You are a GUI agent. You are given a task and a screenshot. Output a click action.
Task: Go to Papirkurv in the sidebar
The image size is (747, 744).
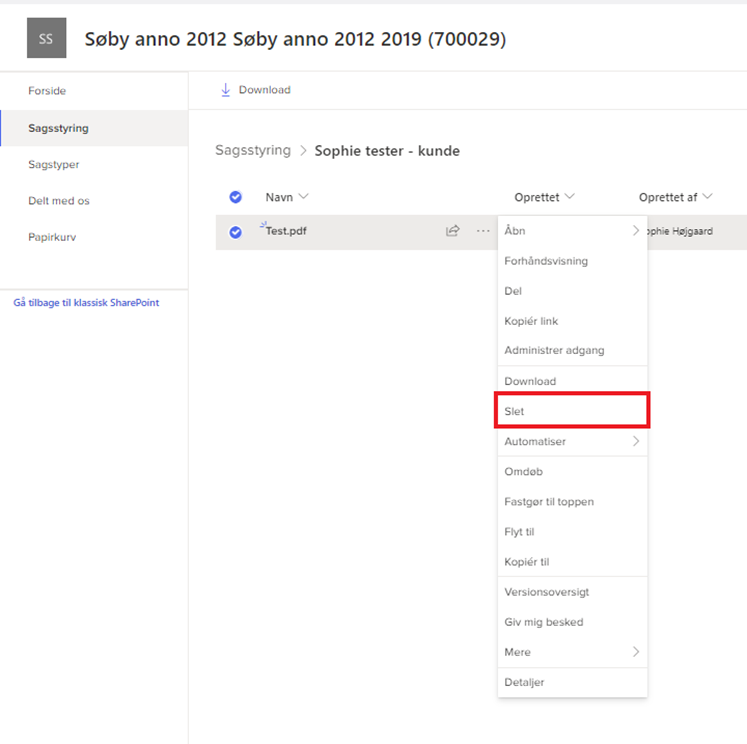tap(51, 238)
